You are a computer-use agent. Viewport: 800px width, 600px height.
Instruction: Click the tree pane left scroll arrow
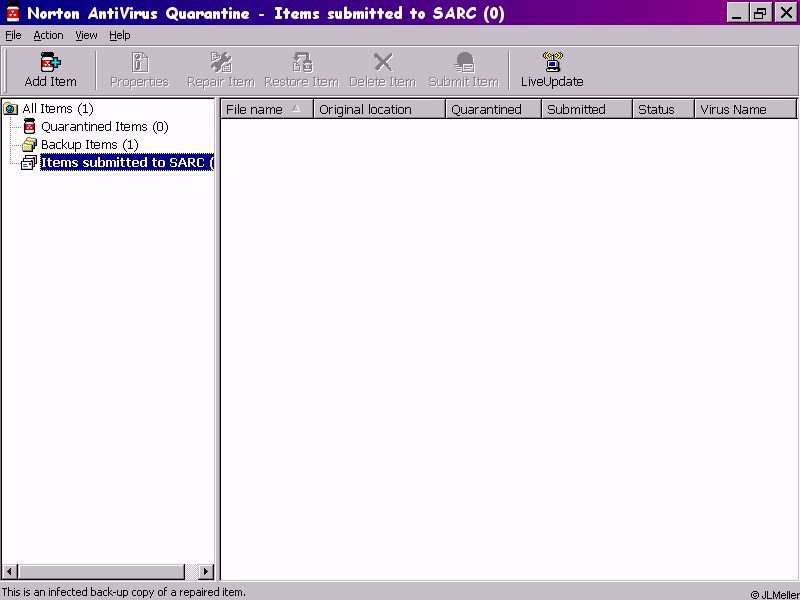pos(10,571)
